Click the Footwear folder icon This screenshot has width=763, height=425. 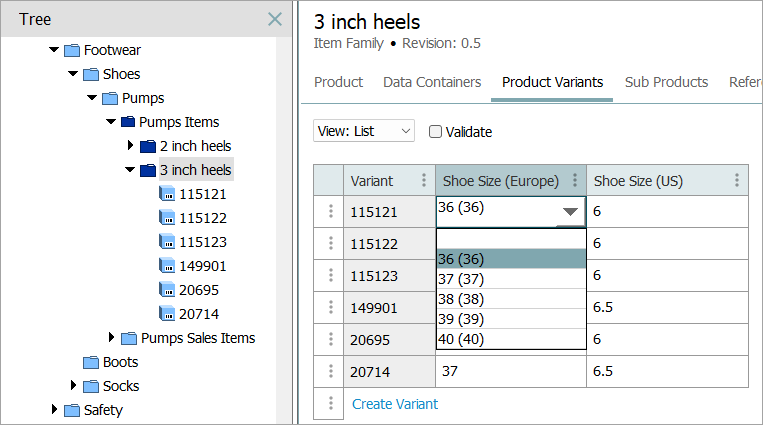(x=72, y=50)
